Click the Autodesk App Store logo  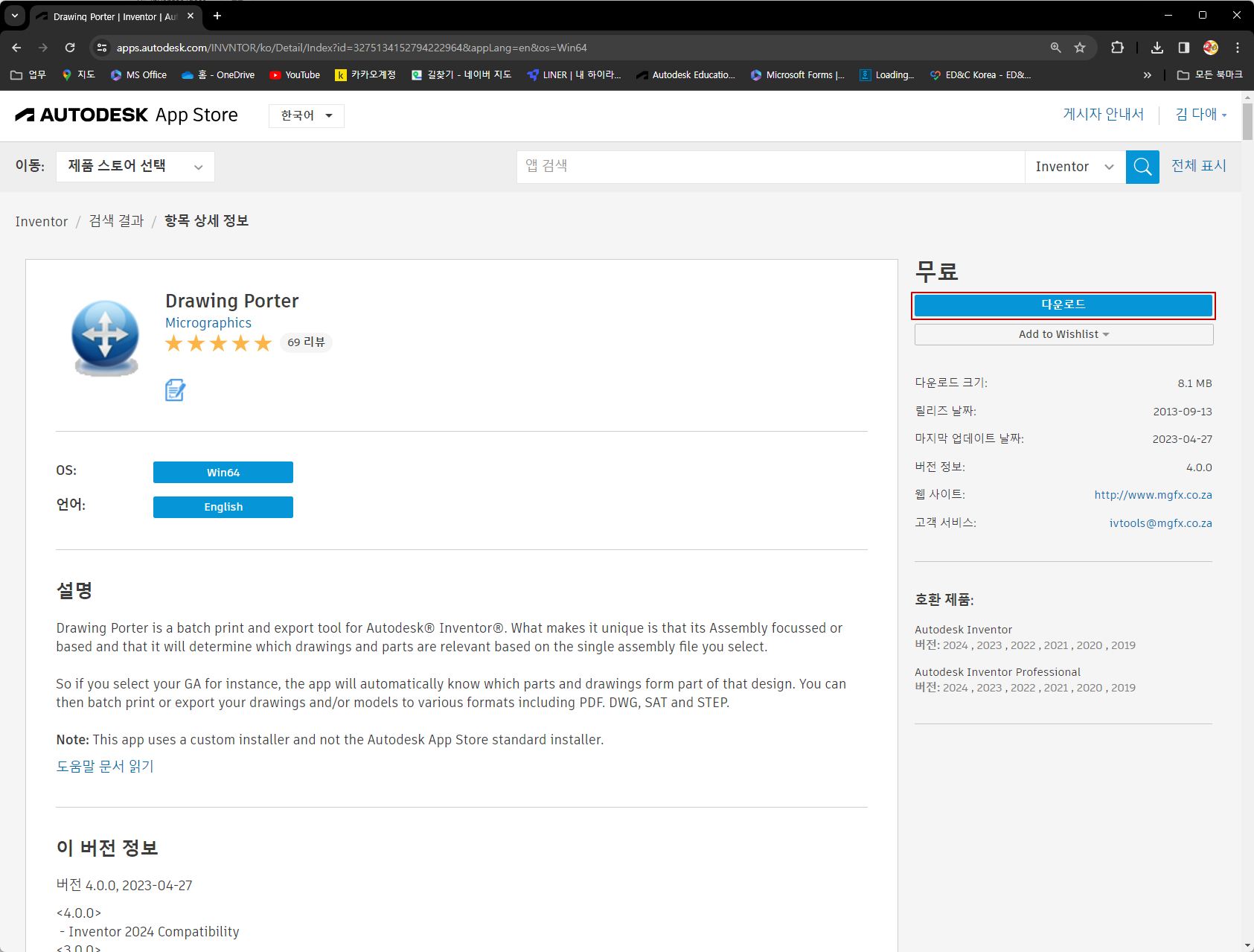[x=127, y=115]
